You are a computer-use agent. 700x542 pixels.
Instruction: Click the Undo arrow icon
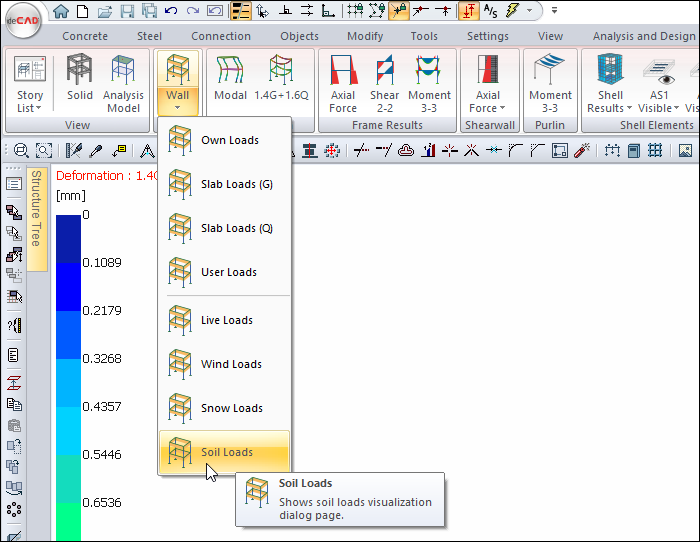pyautogui.click(x=171, y=11)
